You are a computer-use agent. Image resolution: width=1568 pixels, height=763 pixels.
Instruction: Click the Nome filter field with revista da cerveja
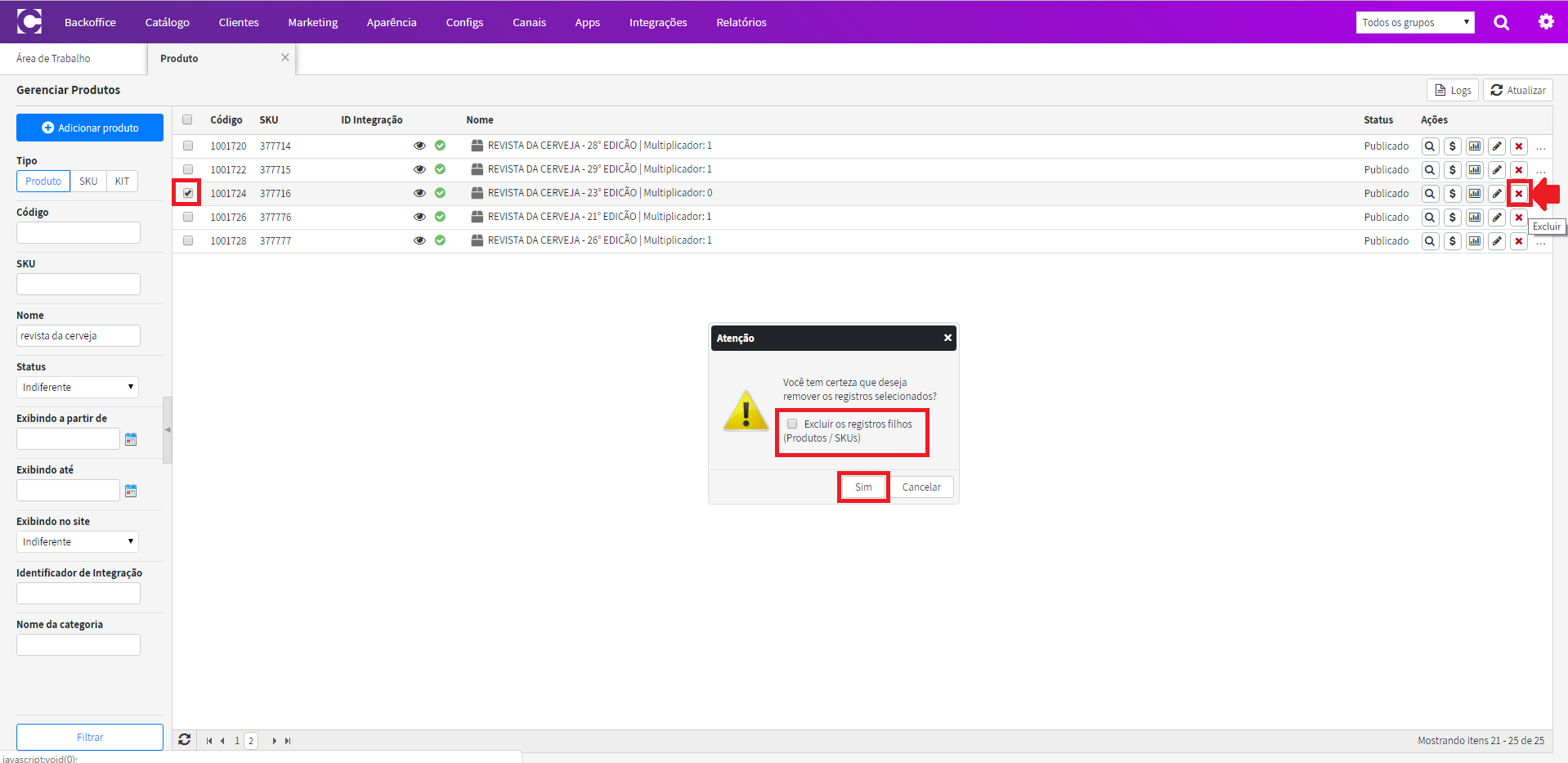click(78, 336)
